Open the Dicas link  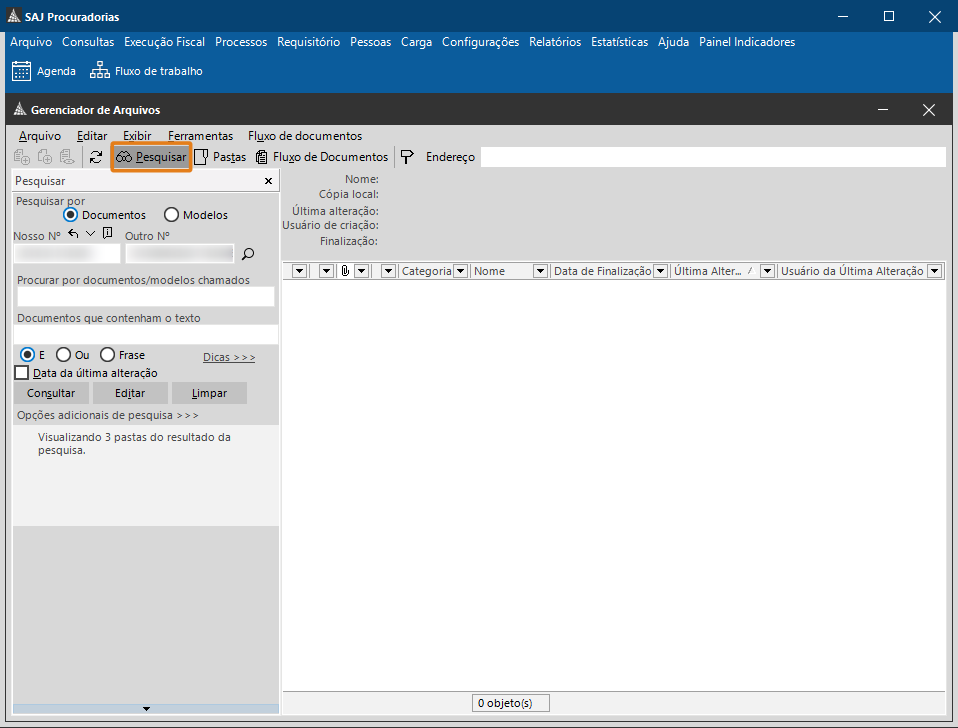(229, 357)
